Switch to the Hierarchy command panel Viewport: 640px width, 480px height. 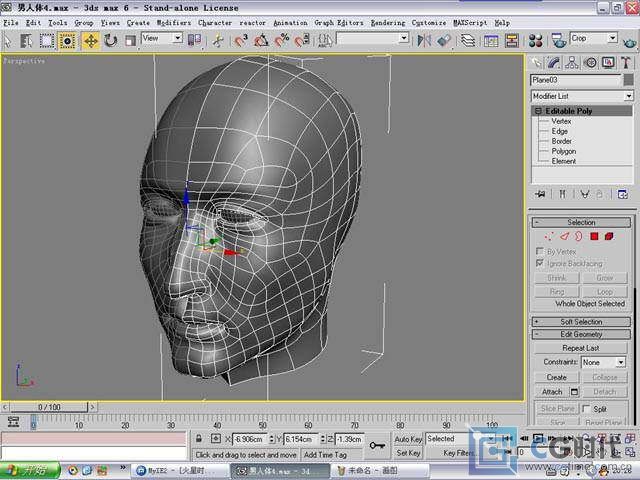(x=572, y=62)
